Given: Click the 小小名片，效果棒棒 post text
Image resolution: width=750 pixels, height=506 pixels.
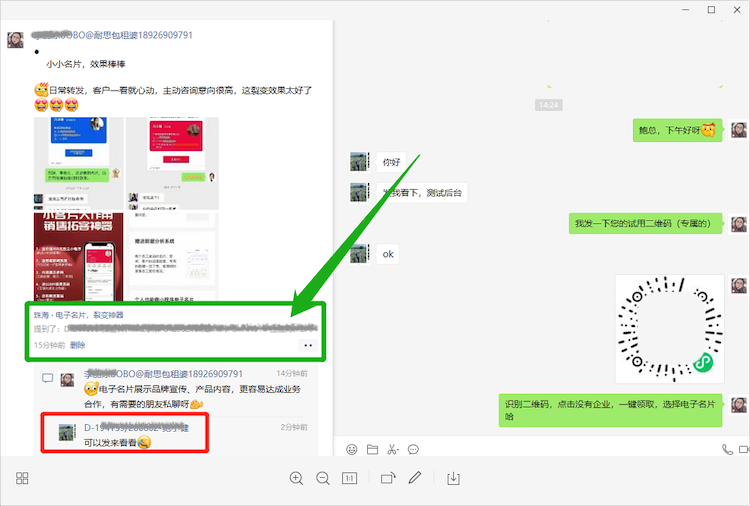Looking at the screenshot, I should click(x=86, y=64).
